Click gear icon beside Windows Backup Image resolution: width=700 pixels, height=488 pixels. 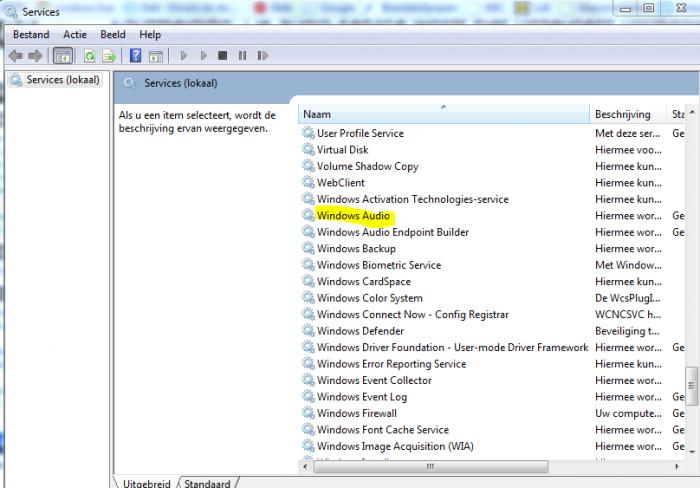tap(308, 248)
